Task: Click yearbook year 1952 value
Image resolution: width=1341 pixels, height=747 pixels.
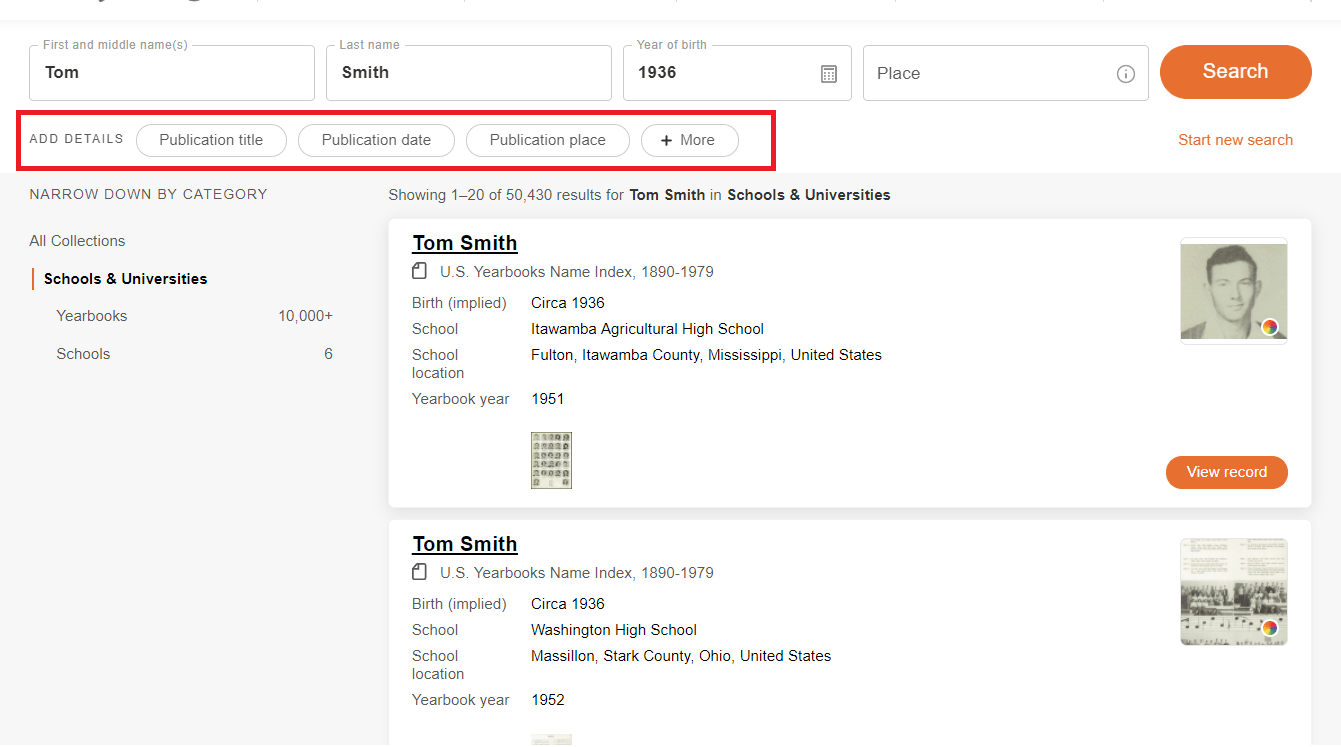Action: (x=548, y=700)
